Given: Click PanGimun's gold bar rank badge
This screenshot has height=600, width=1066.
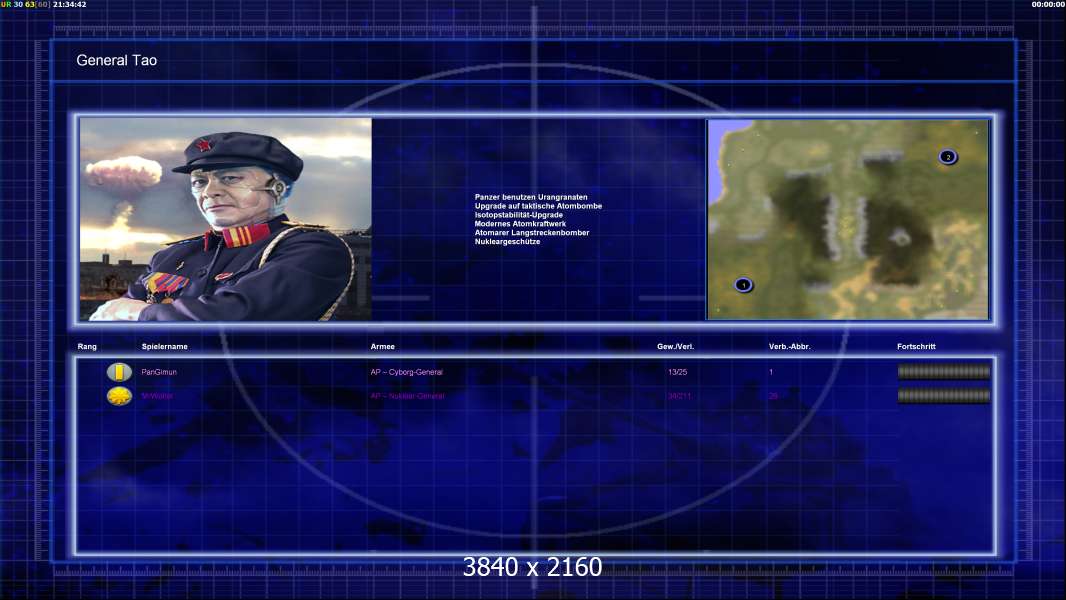Looking at the screenshot, I should (x=119, y=372).
